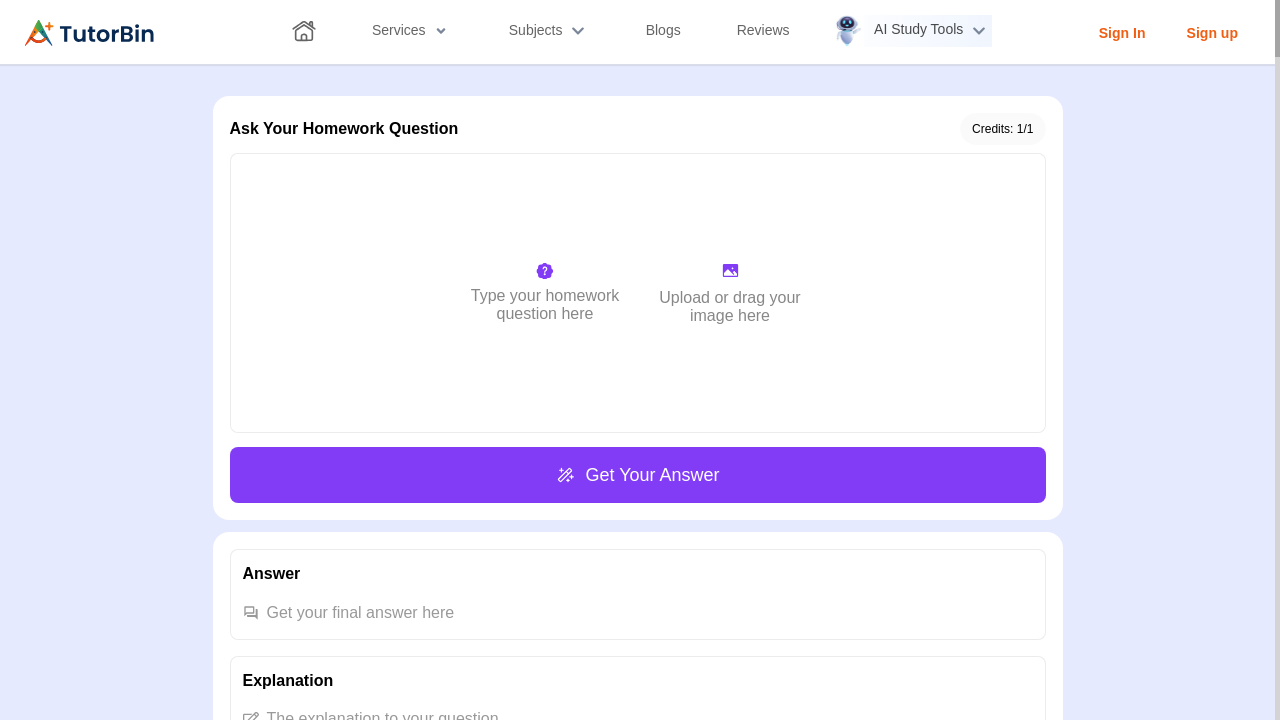Expand the AI Study Tools chevron

tap(979, 31)
